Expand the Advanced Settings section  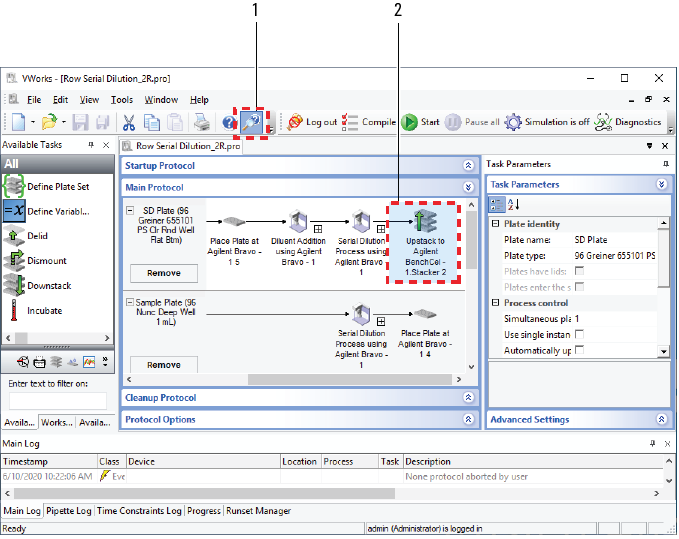click(661, 419)
